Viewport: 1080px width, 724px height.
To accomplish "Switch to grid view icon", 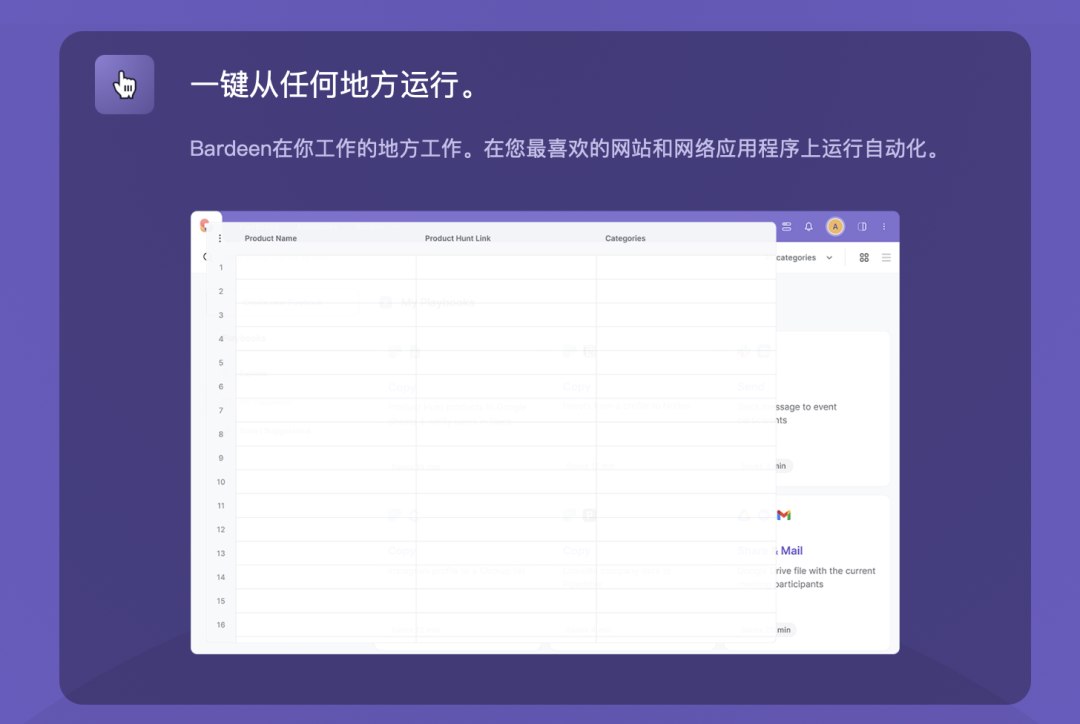I will pyautogui.click(x=864, y=258).
